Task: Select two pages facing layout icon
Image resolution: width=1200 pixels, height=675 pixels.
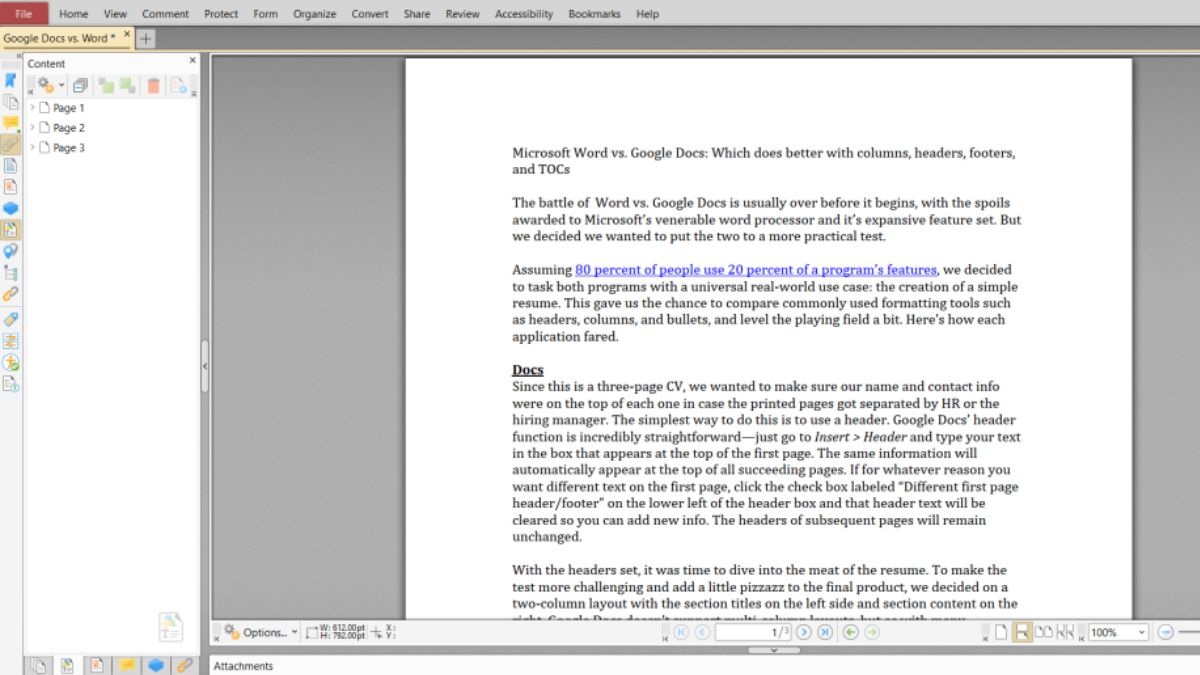Action: pyautogui.click(x=1043, y=632)
